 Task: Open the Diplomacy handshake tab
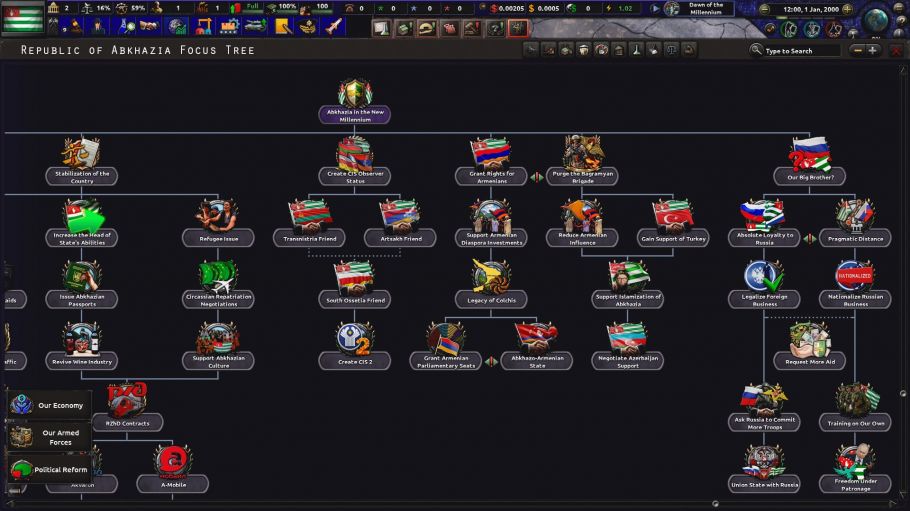(150, 27)
